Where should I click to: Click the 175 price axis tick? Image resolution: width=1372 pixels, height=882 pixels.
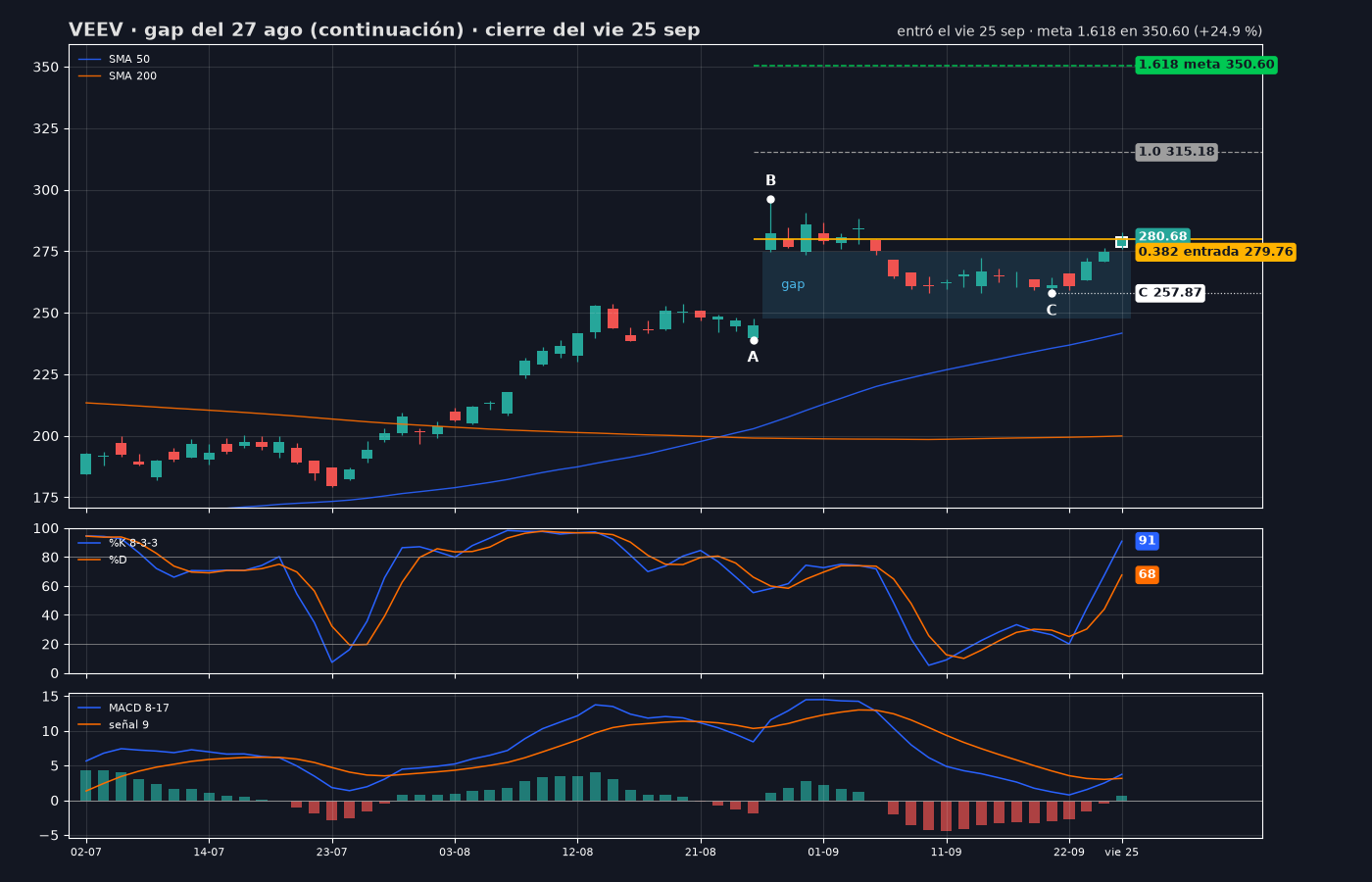click(46, 498)
